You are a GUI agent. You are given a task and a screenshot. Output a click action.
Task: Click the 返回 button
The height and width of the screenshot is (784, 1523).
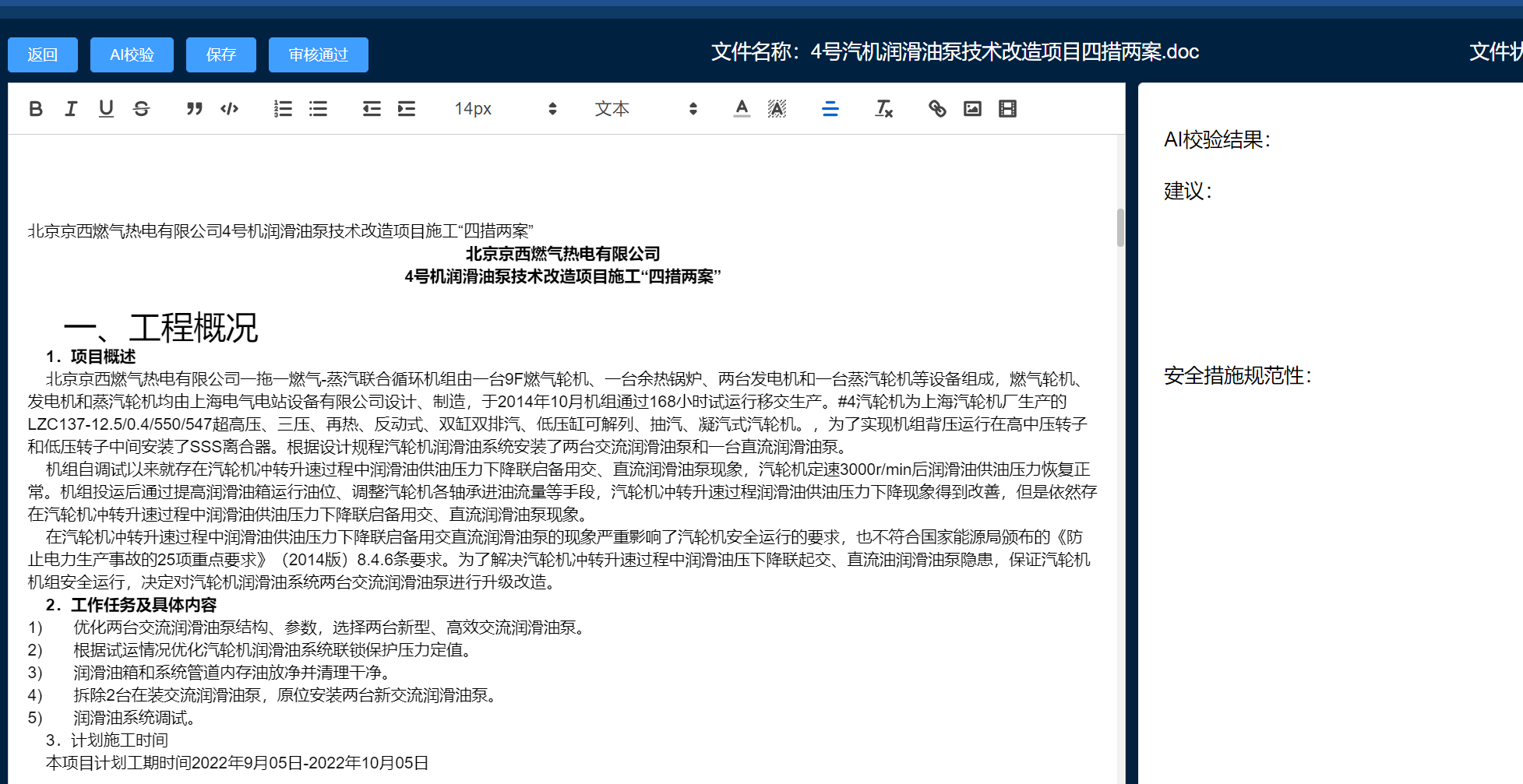[x=43, y=54]
